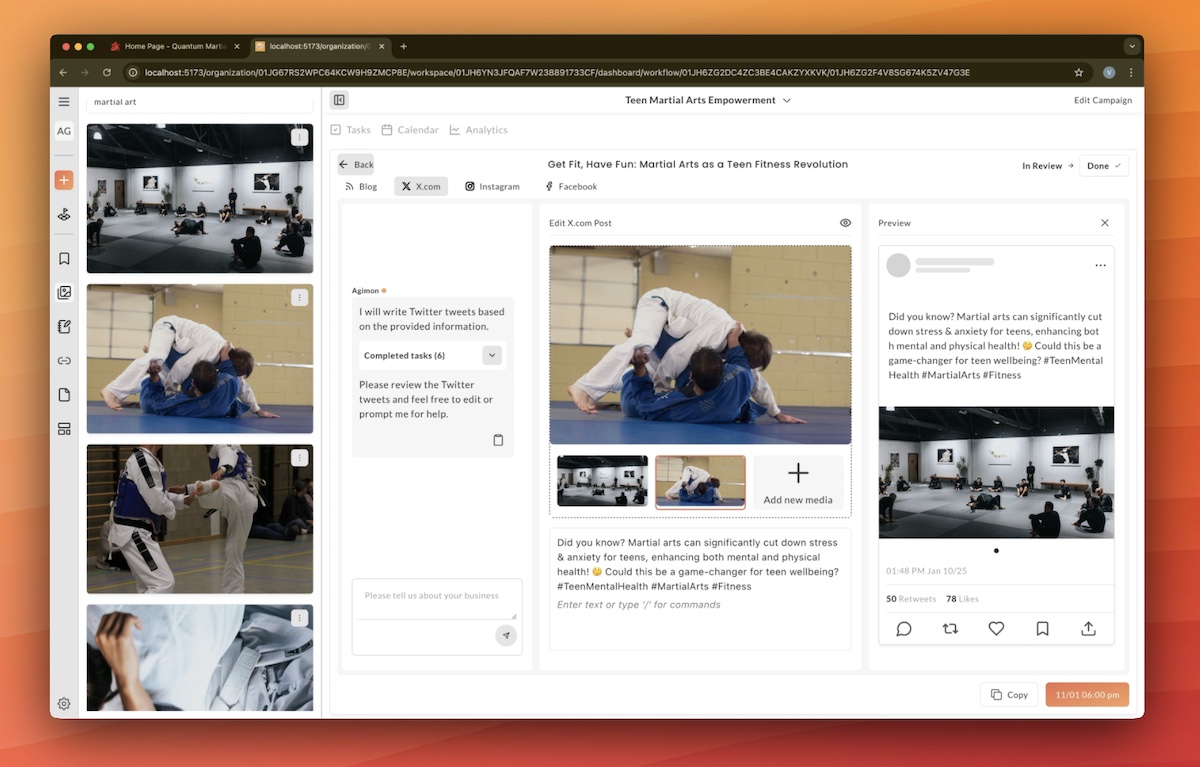Send the message with the paper plane
Viewport: 1200px width, 767px height.
506,635
